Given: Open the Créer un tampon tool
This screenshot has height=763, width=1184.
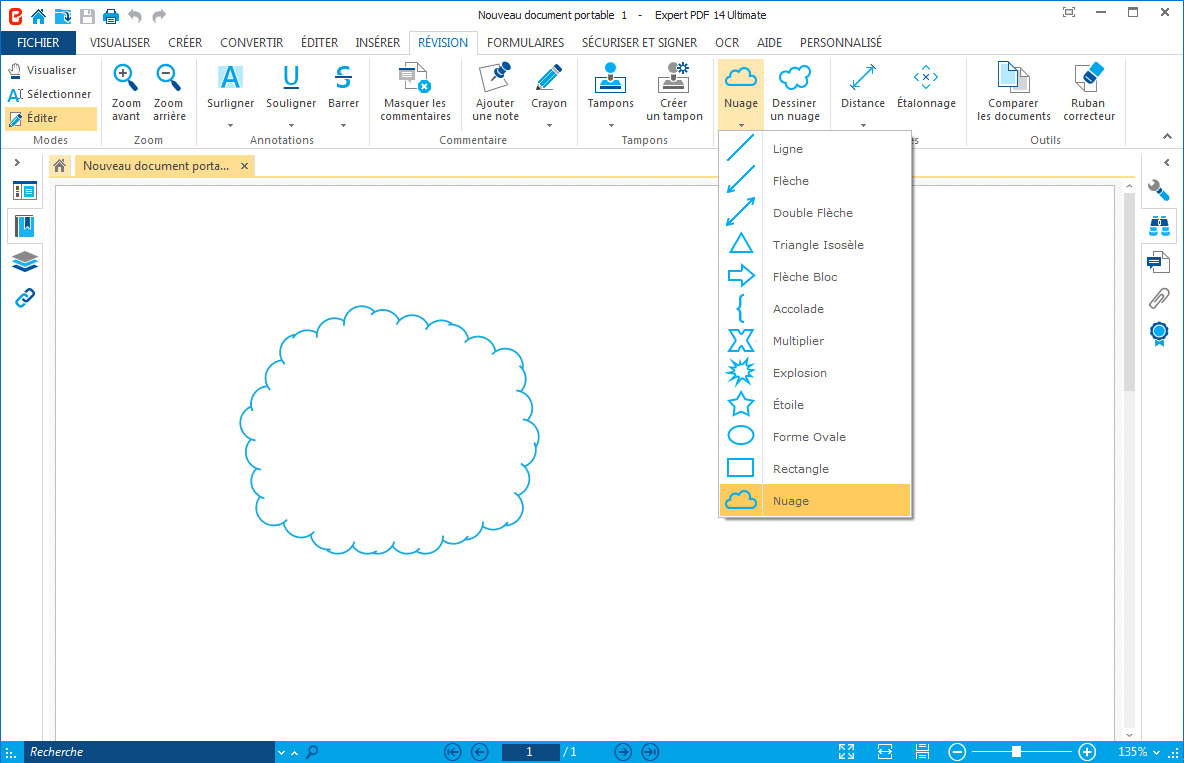Looking at the screenshot, I should click(x=674, y=79).
